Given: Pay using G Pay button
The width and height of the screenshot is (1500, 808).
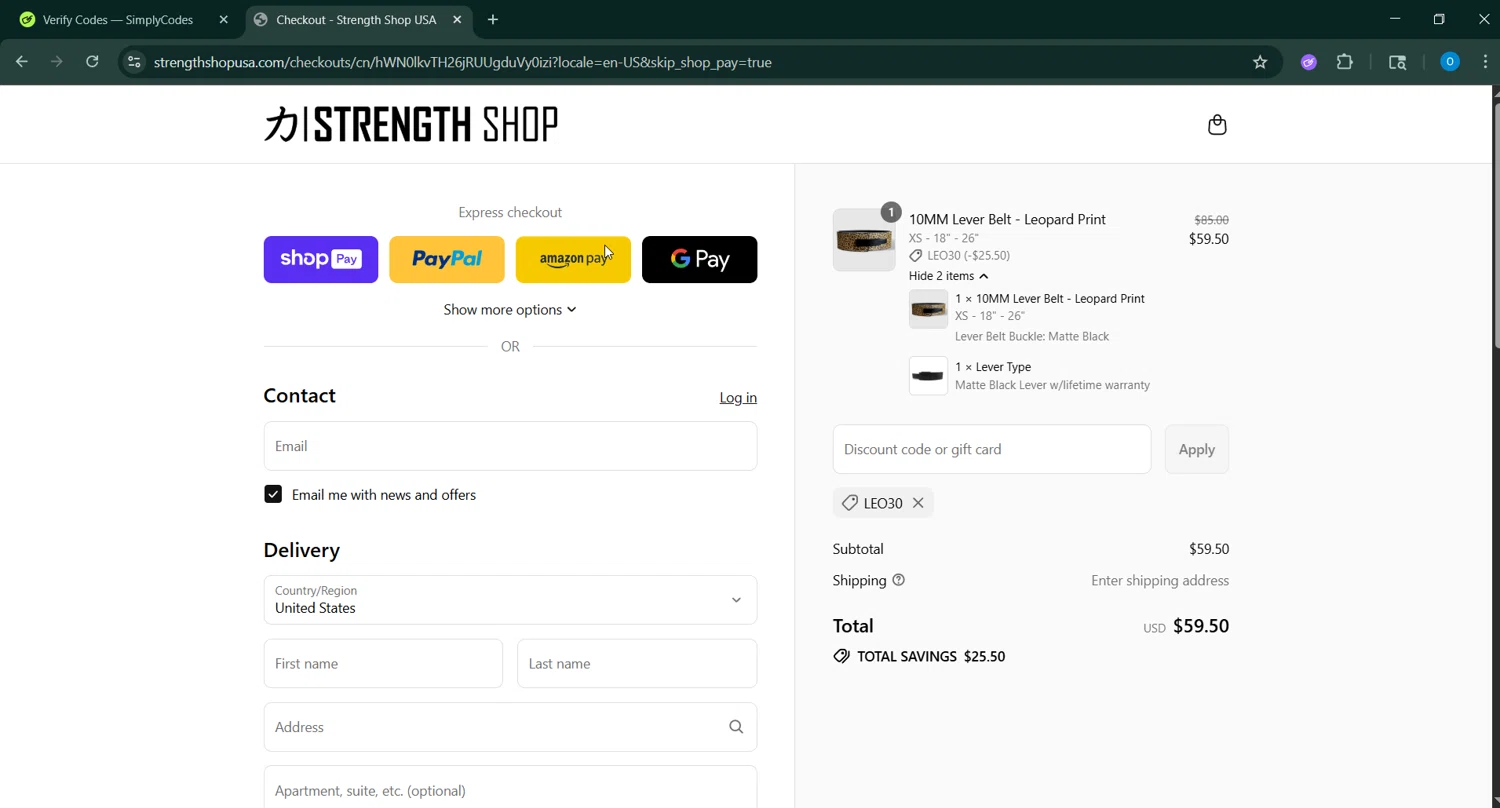Looking at the screenshot, I should tap(699, 259).
